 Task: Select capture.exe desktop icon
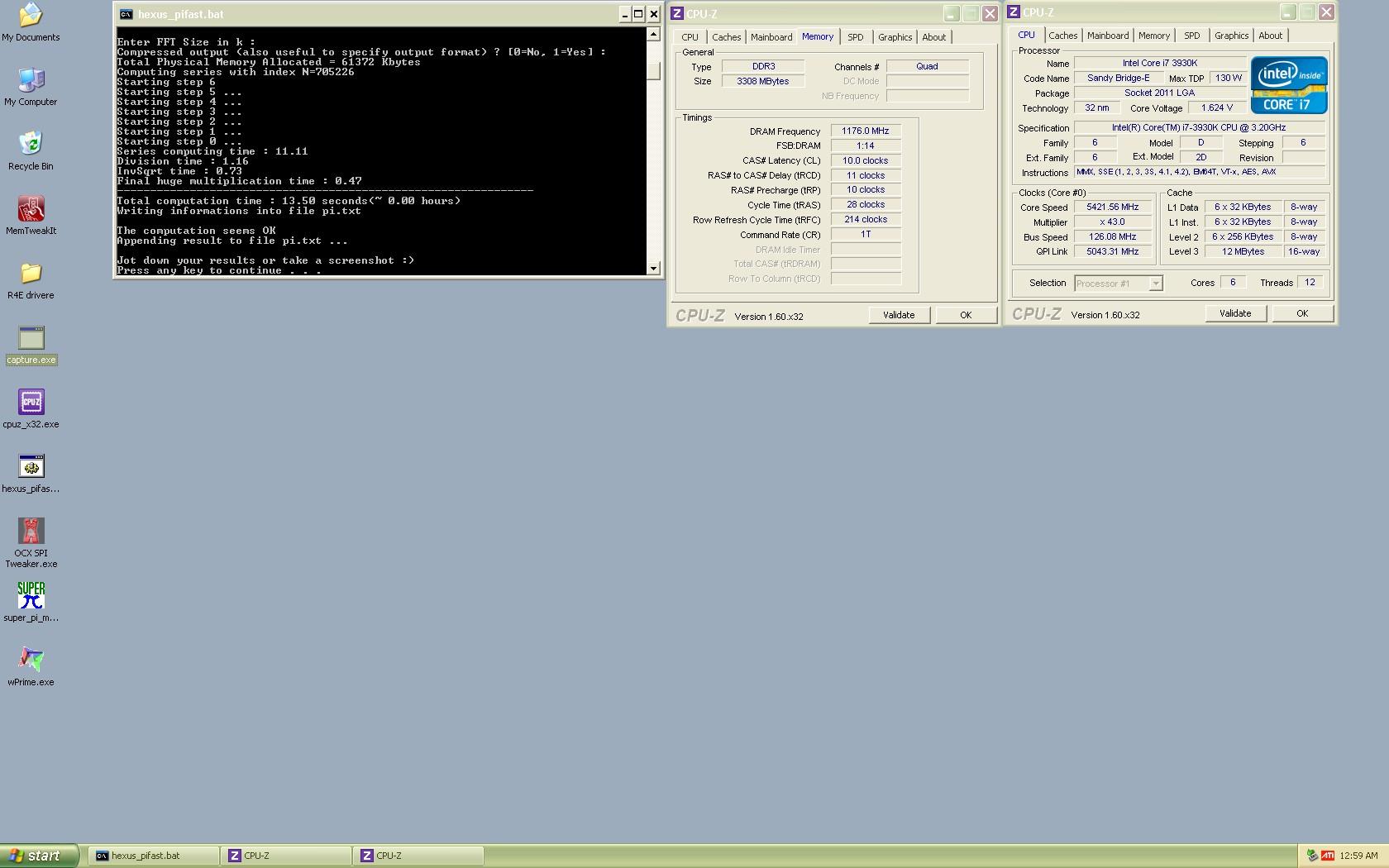coord(31,345)
